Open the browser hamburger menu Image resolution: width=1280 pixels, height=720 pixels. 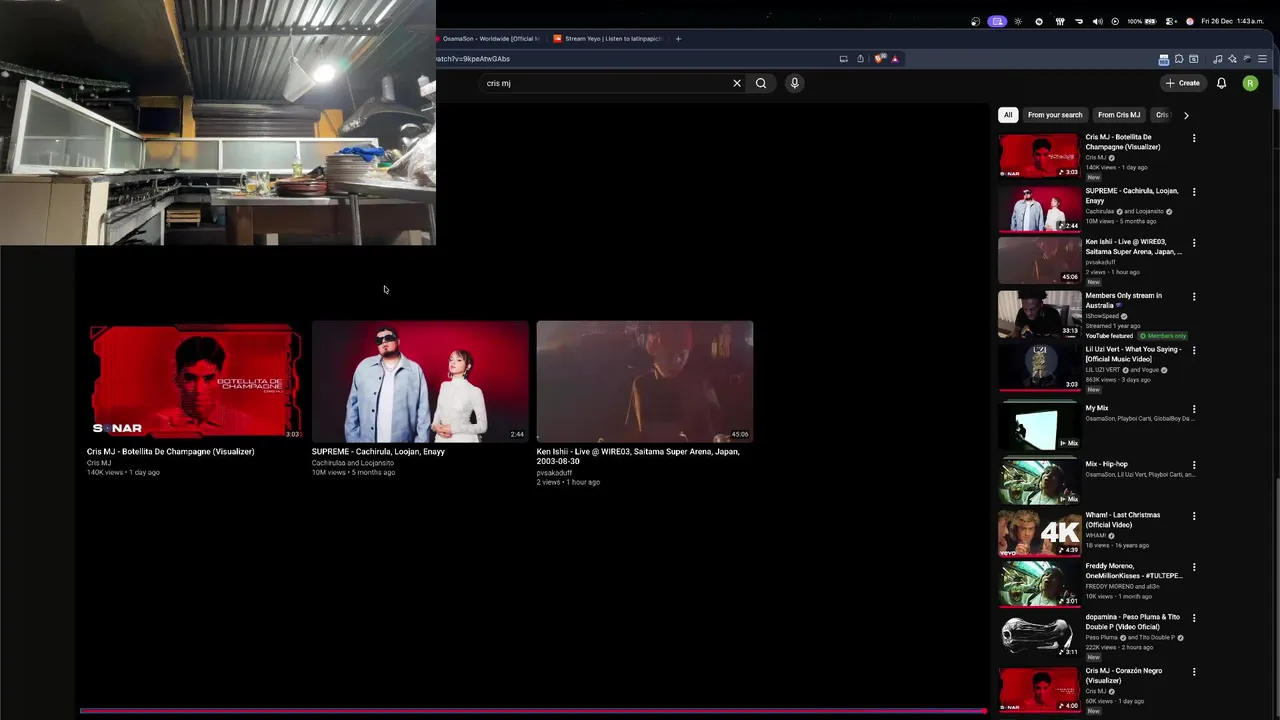coord(1262,59)
